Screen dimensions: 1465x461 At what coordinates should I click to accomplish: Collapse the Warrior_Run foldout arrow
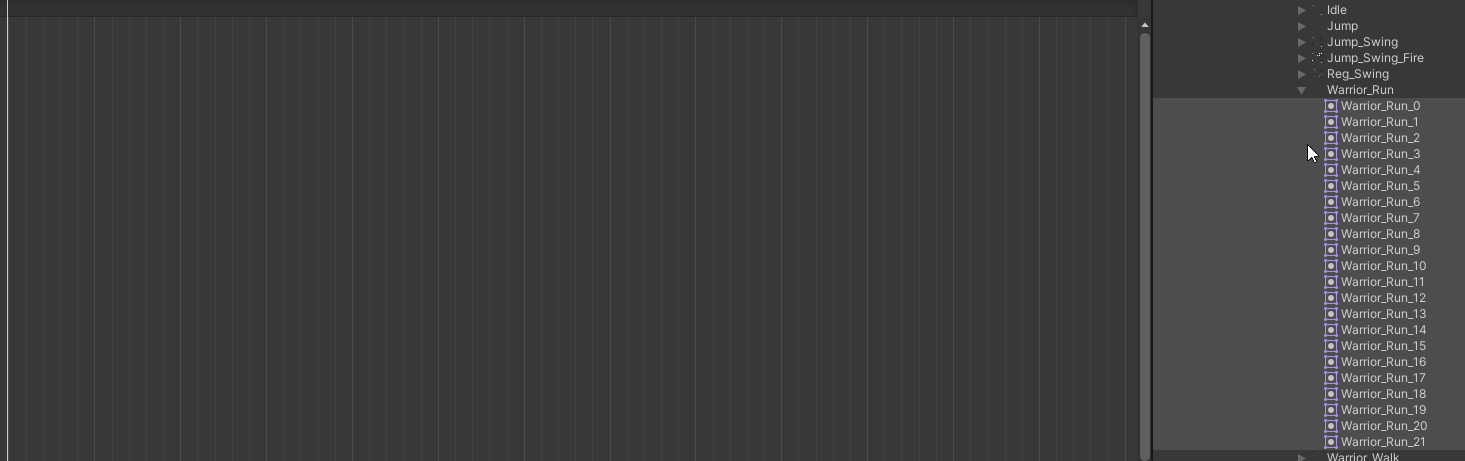pyautogui.click(x=1302, y=90)
